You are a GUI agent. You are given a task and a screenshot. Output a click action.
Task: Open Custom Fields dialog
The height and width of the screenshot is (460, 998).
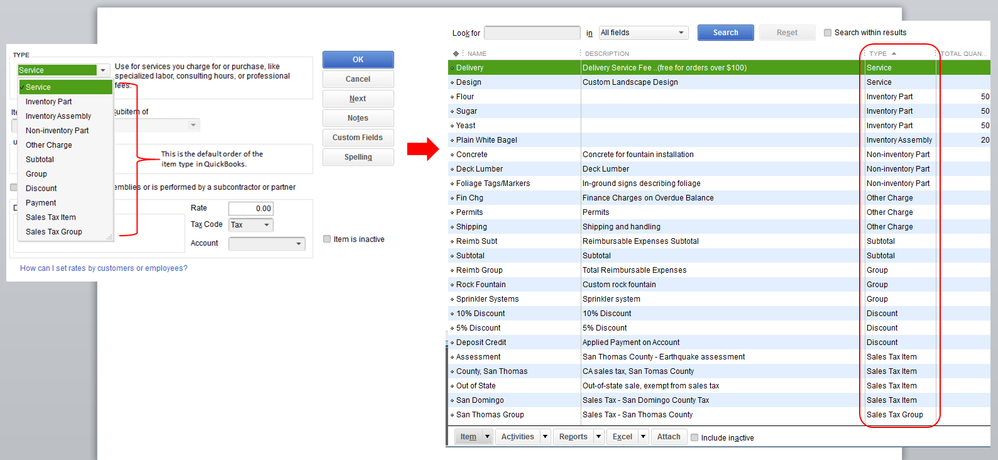coord(358,137)
